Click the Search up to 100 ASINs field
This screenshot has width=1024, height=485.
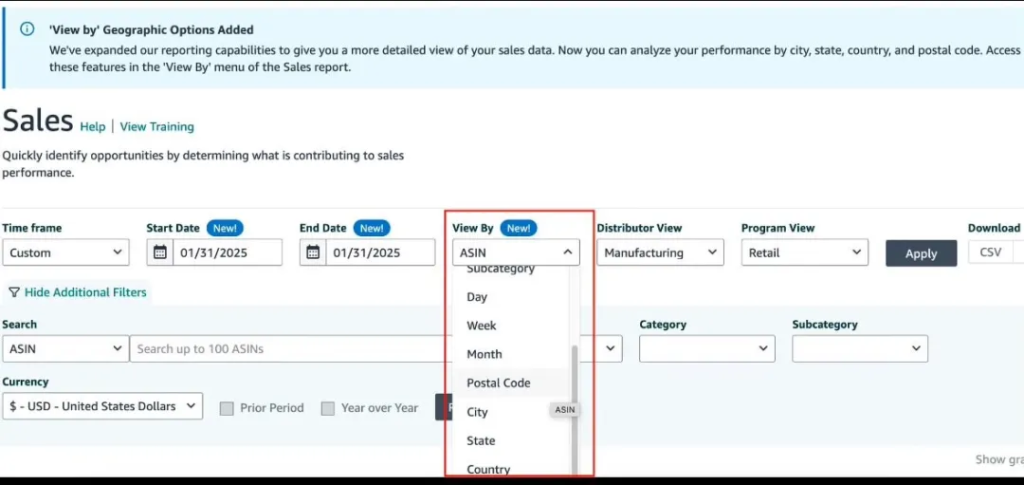(285, 349)
